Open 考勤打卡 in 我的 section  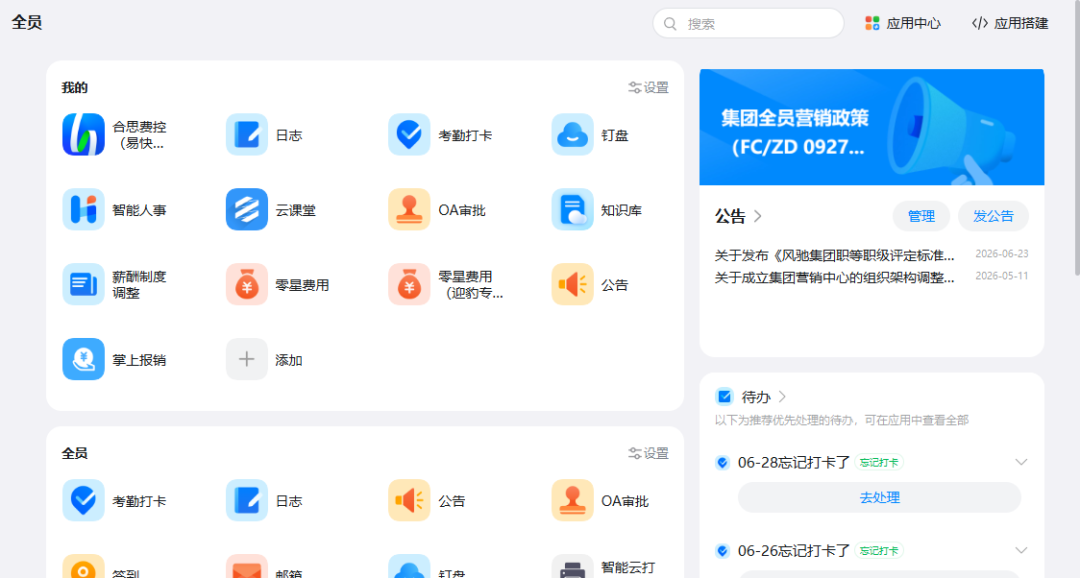point(409,135)
